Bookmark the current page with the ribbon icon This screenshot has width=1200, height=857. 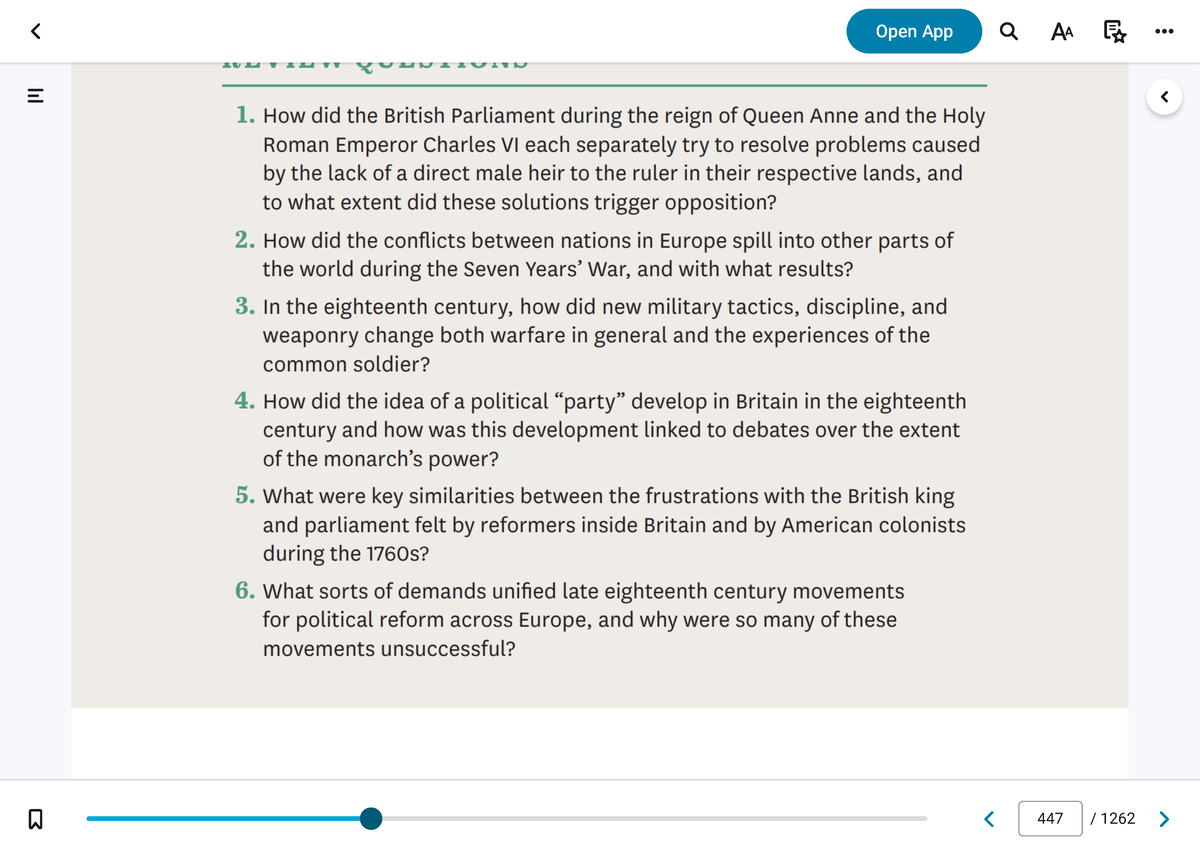pos(36,818)
